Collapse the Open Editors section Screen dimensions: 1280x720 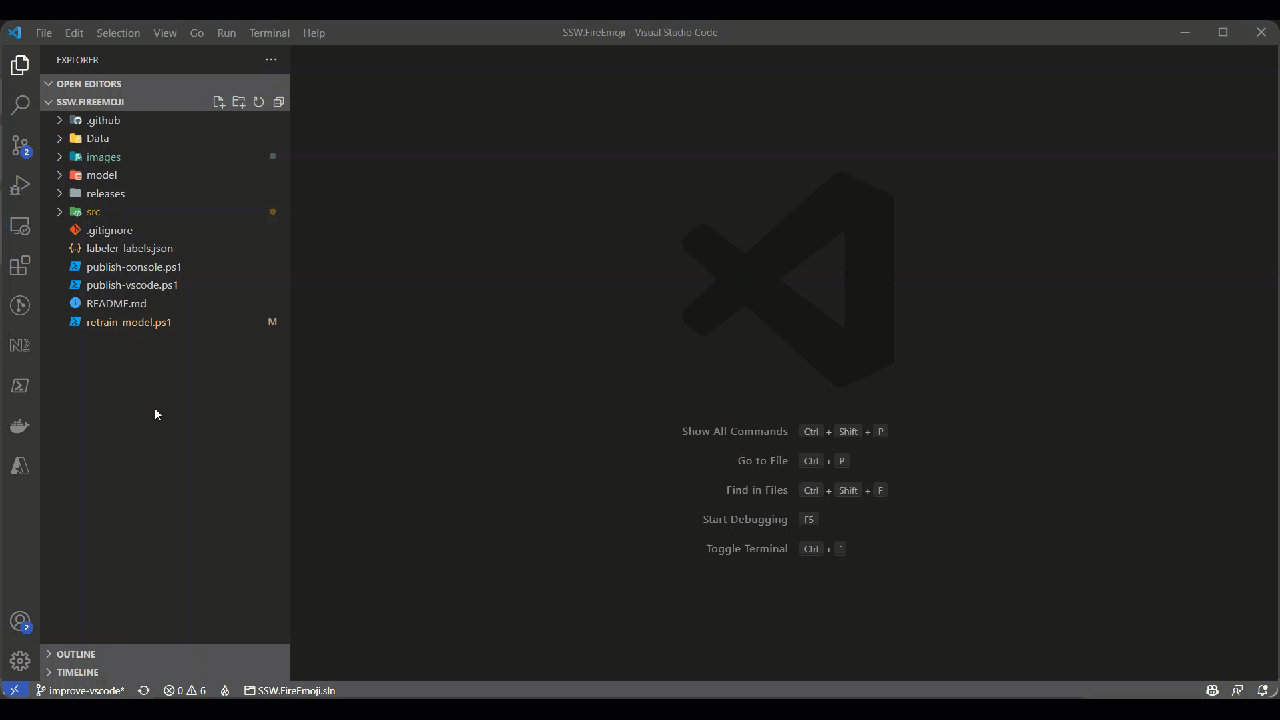pyautogui.click(x=165, y=84)
